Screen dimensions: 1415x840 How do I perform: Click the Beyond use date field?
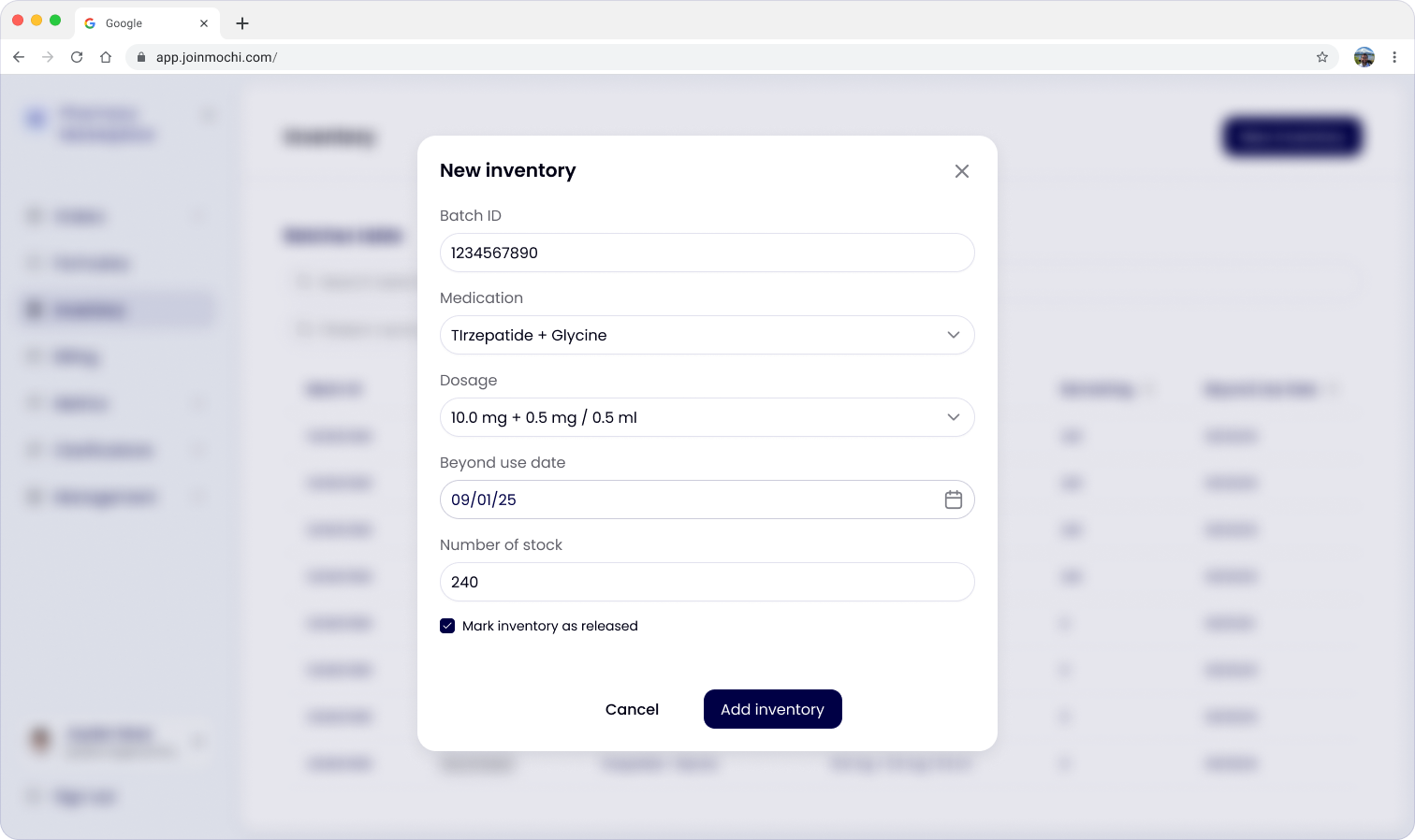[x=707, y=500]
